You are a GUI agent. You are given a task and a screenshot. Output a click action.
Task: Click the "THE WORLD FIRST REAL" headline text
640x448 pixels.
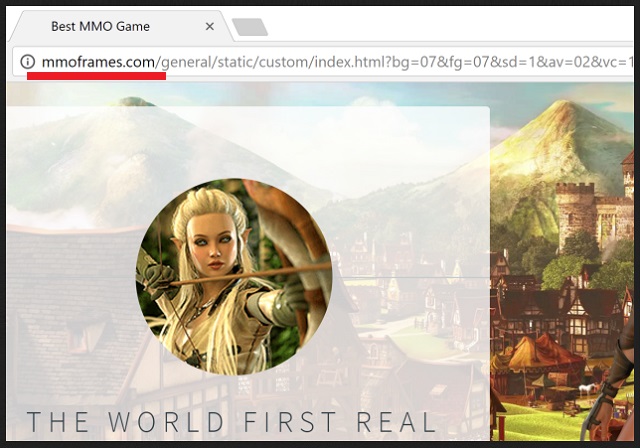231,422
